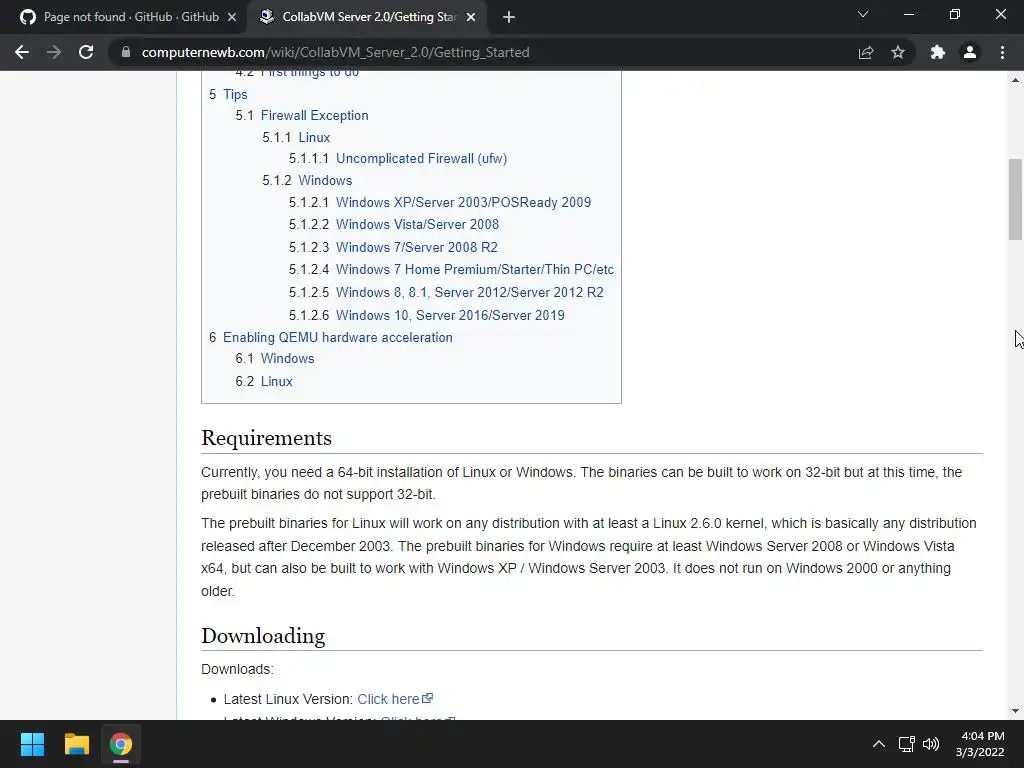The width and height of the screenshot is (1024, 768).
Task: Open the Firewall Exception contents link
Action: (x=314, y=116)
